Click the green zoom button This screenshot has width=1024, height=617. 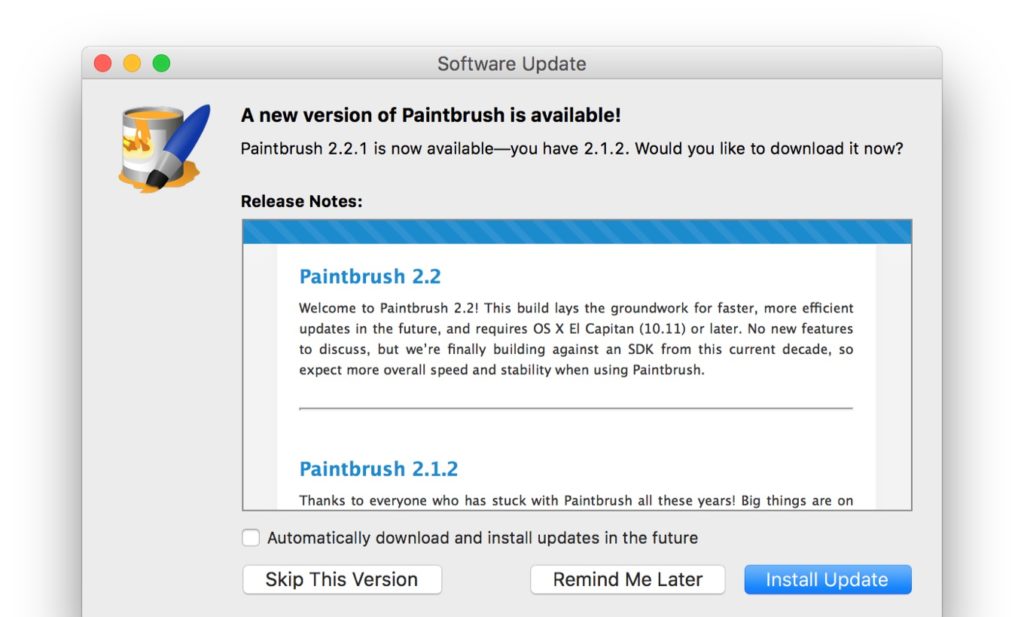pyautogui.click(x=161, y=62)
